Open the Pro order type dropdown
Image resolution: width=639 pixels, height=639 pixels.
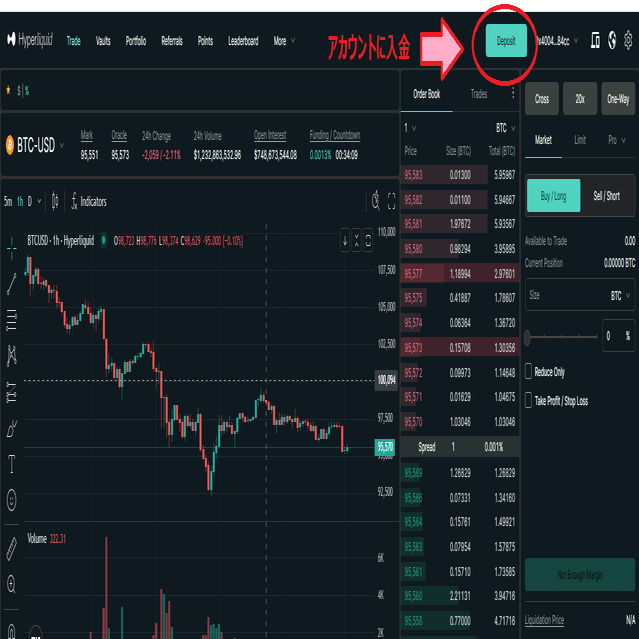point(617,140)
